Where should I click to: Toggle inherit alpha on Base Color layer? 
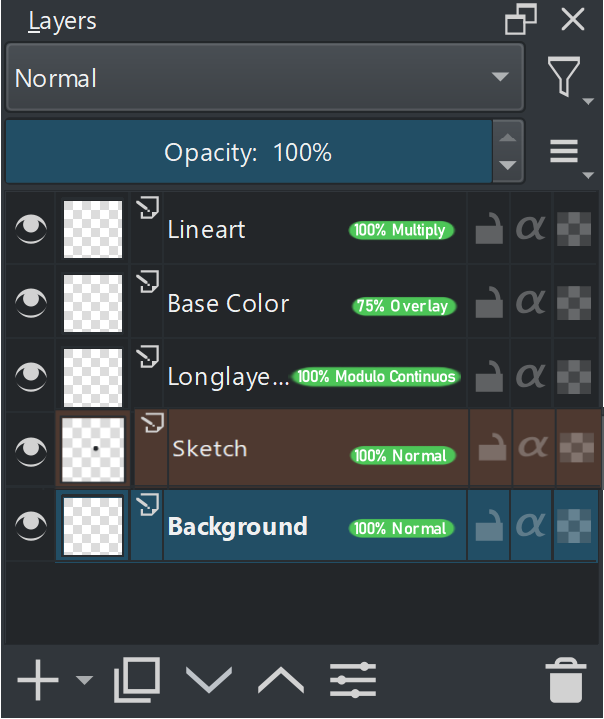[531, 302]
